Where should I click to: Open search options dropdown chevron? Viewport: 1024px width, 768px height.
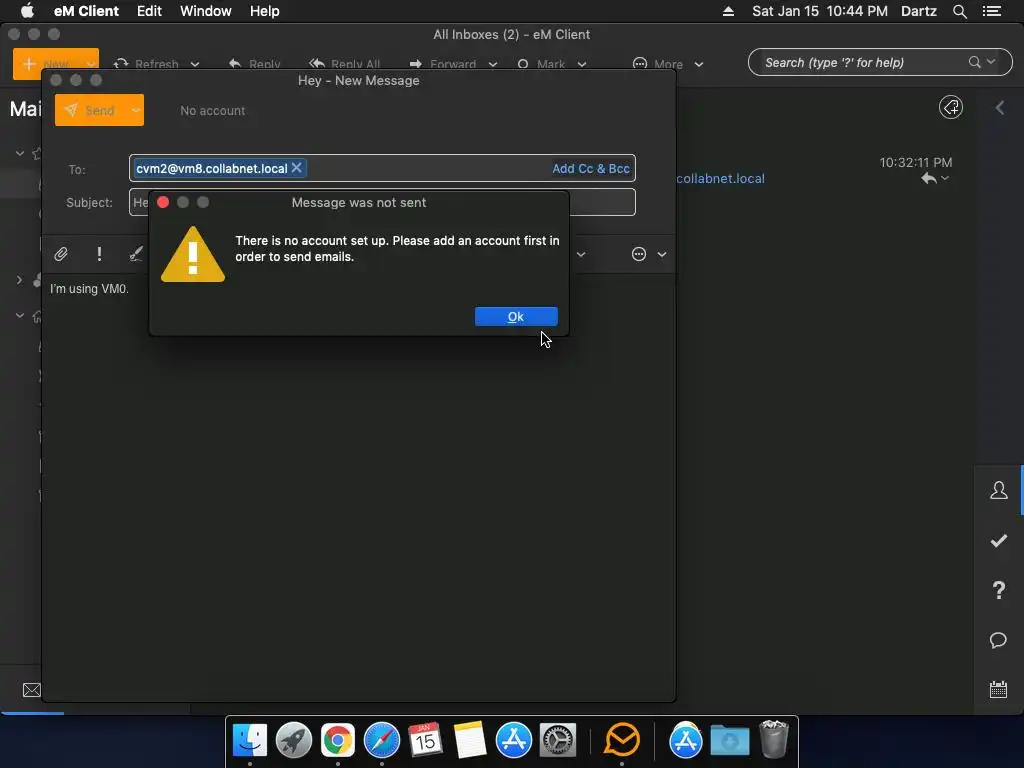[991, 62]
